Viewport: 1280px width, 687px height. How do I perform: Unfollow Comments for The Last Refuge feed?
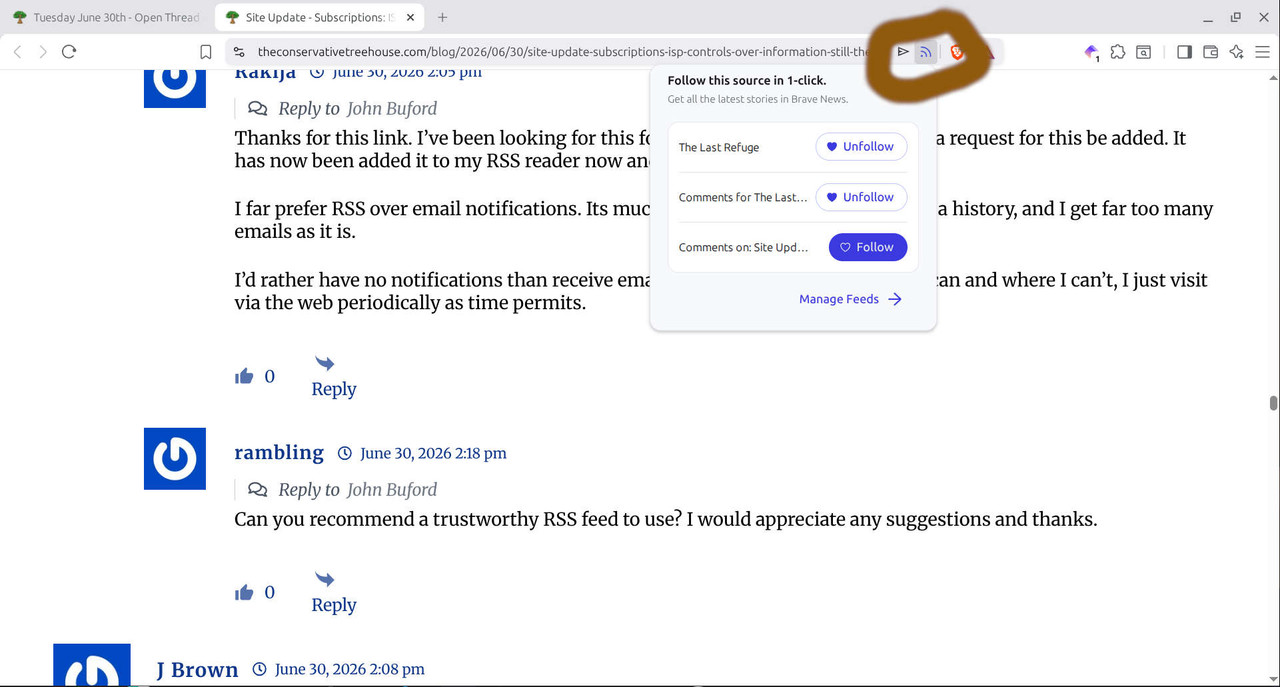(x=862, y=197)
